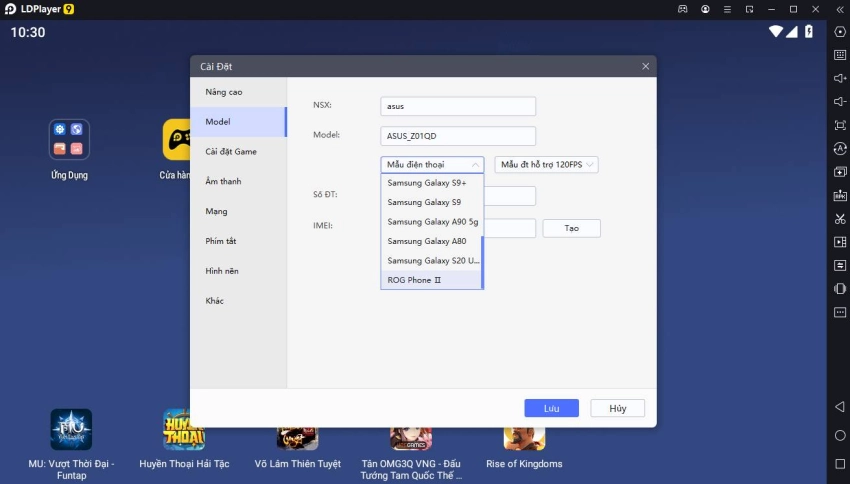Click the mini window icon in title bar
The height and width of the screenshot is (484, 850).
[749, 9]
